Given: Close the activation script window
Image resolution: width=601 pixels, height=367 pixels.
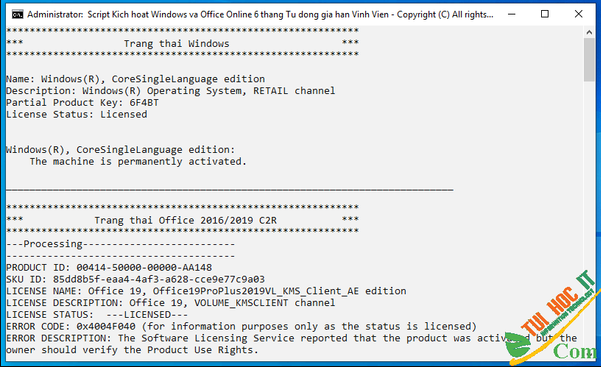Looking at the screenshot, I should 578,14.
